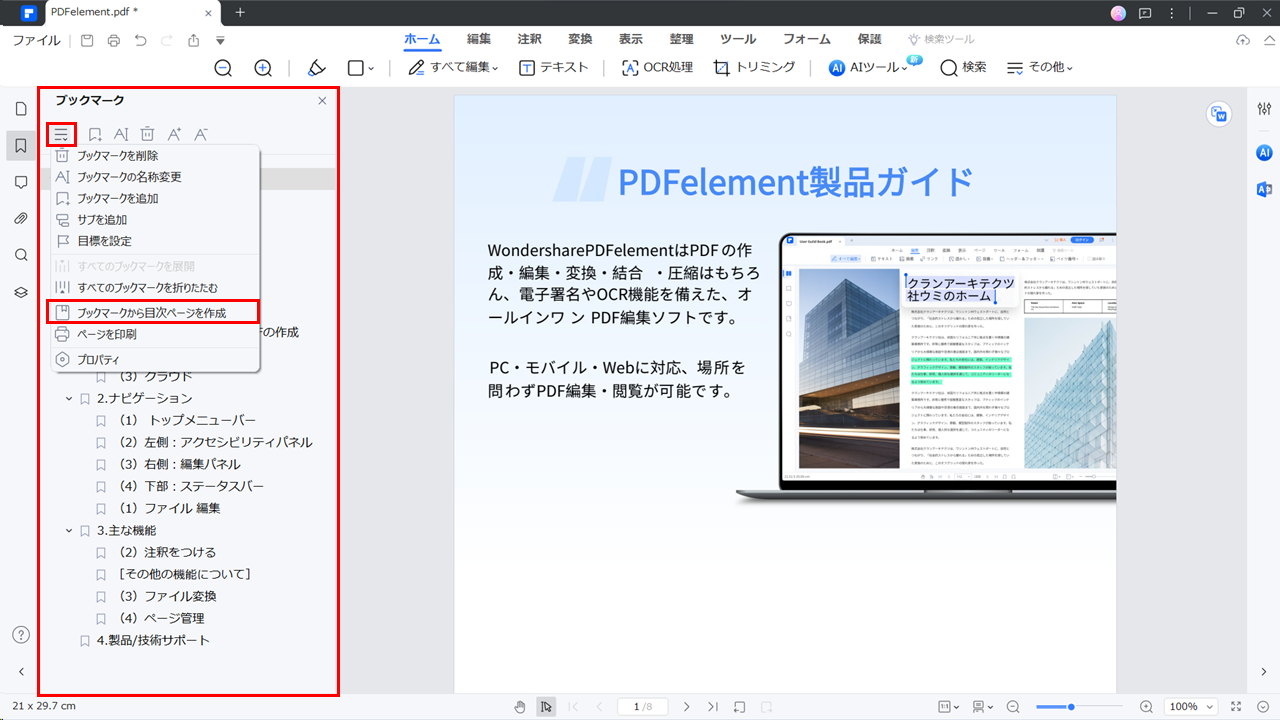This screenshot has width=1280, height=720.
Task: Open the comments sidebar icon
Action: tap(20, 182)
